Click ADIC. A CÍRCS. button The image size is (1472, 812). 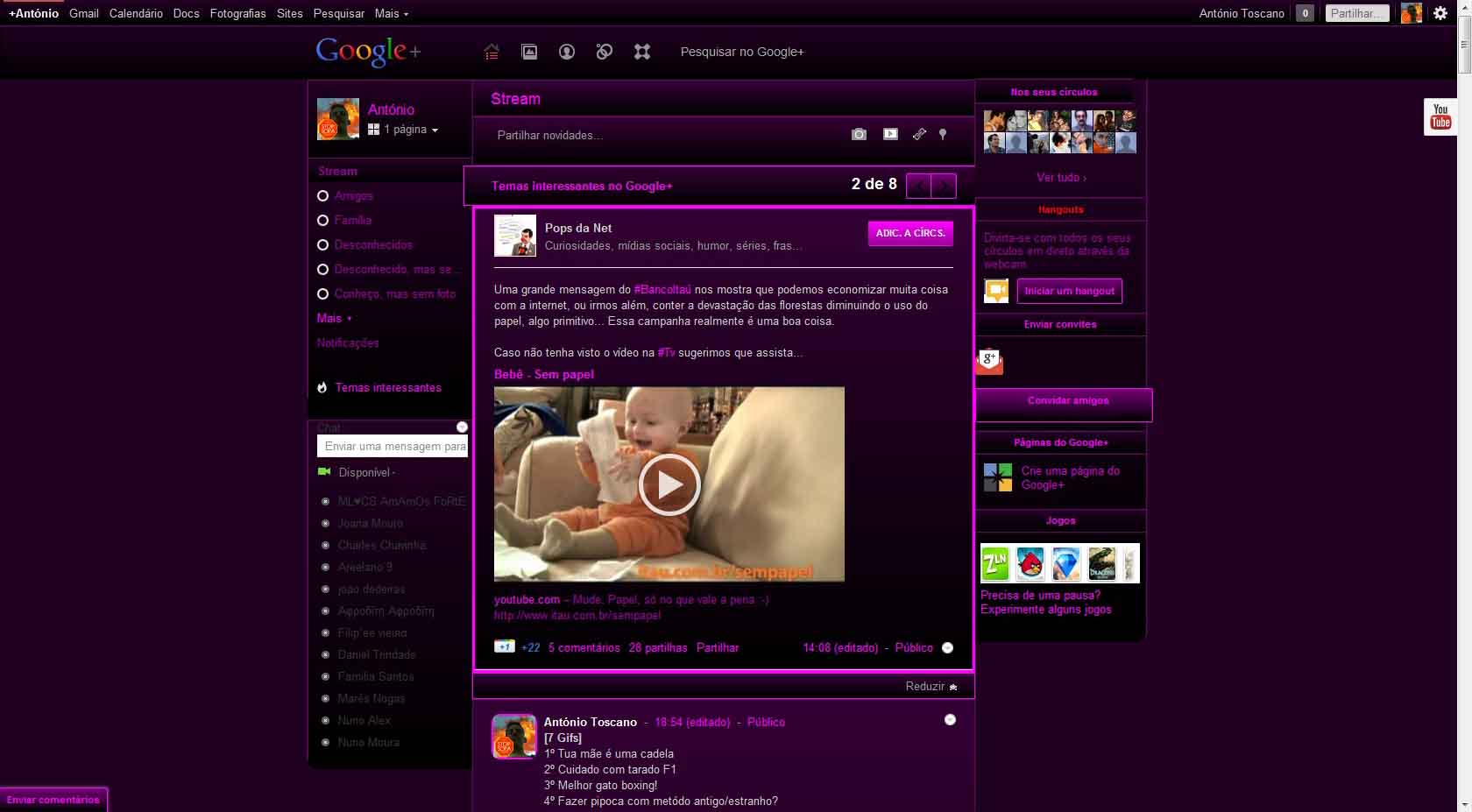[x=910, y=233]
